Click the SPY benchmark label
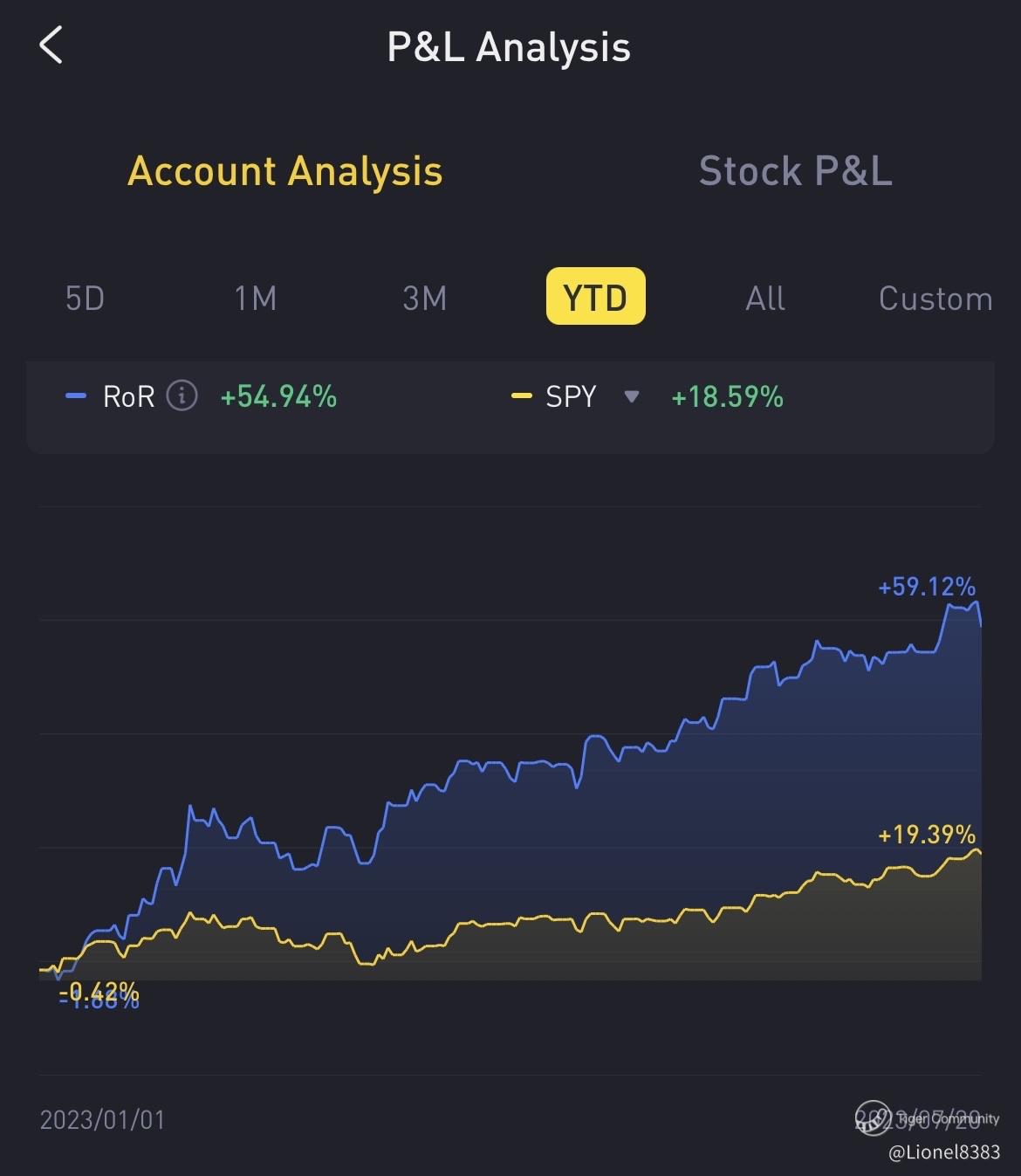The height and width of the screenshot is (1176, 1021). (x=571, y=397)
